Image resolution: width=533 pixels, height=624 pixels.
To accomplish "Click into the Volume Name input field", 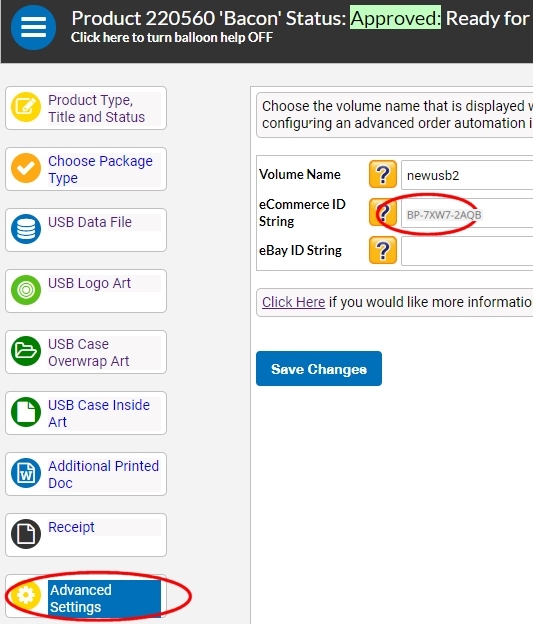I will click(467, 175).
